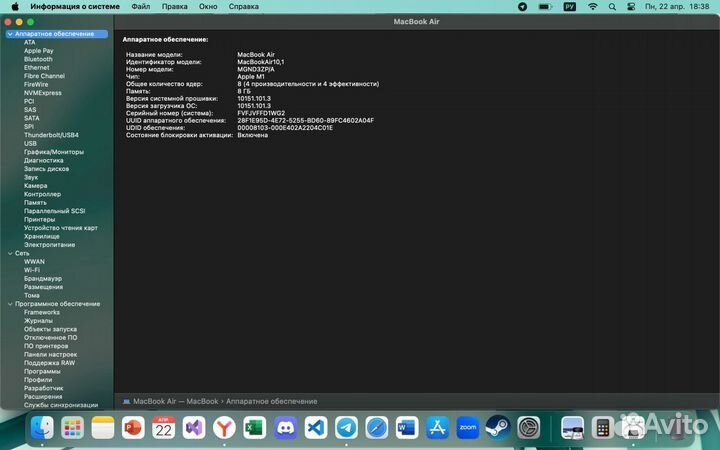
Task: Click the battery status icon
Action: (x=545, y=7)
